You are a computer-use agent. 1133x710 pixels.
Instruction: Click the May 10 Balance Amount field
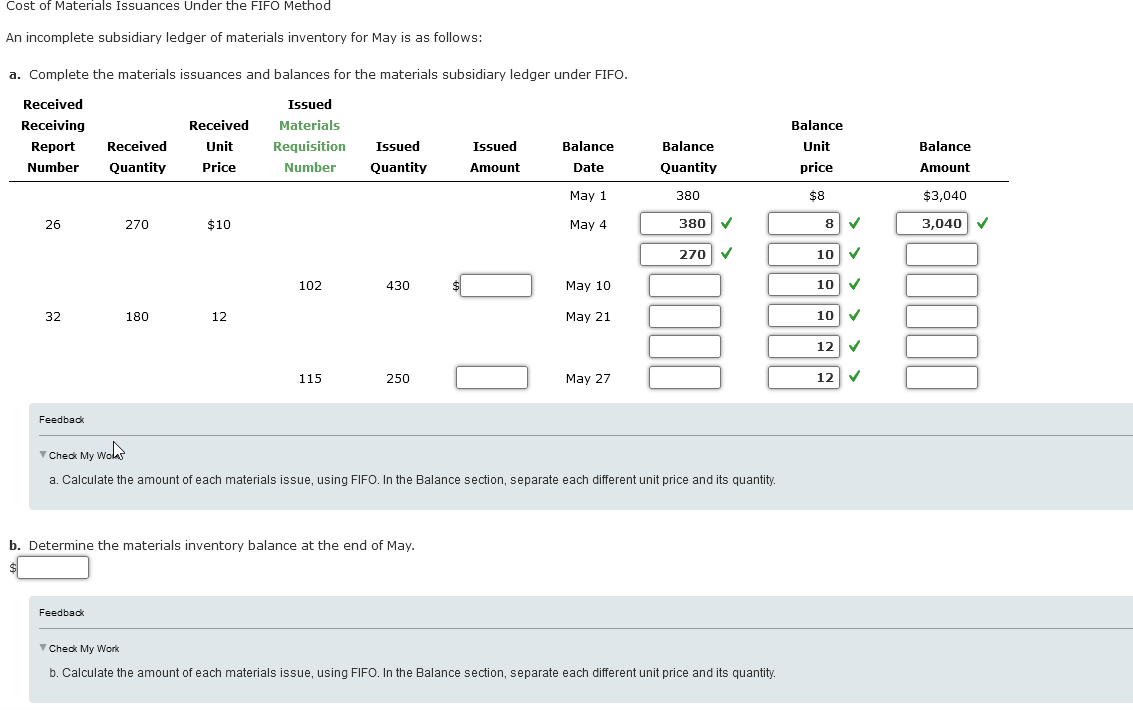(942, 285)
